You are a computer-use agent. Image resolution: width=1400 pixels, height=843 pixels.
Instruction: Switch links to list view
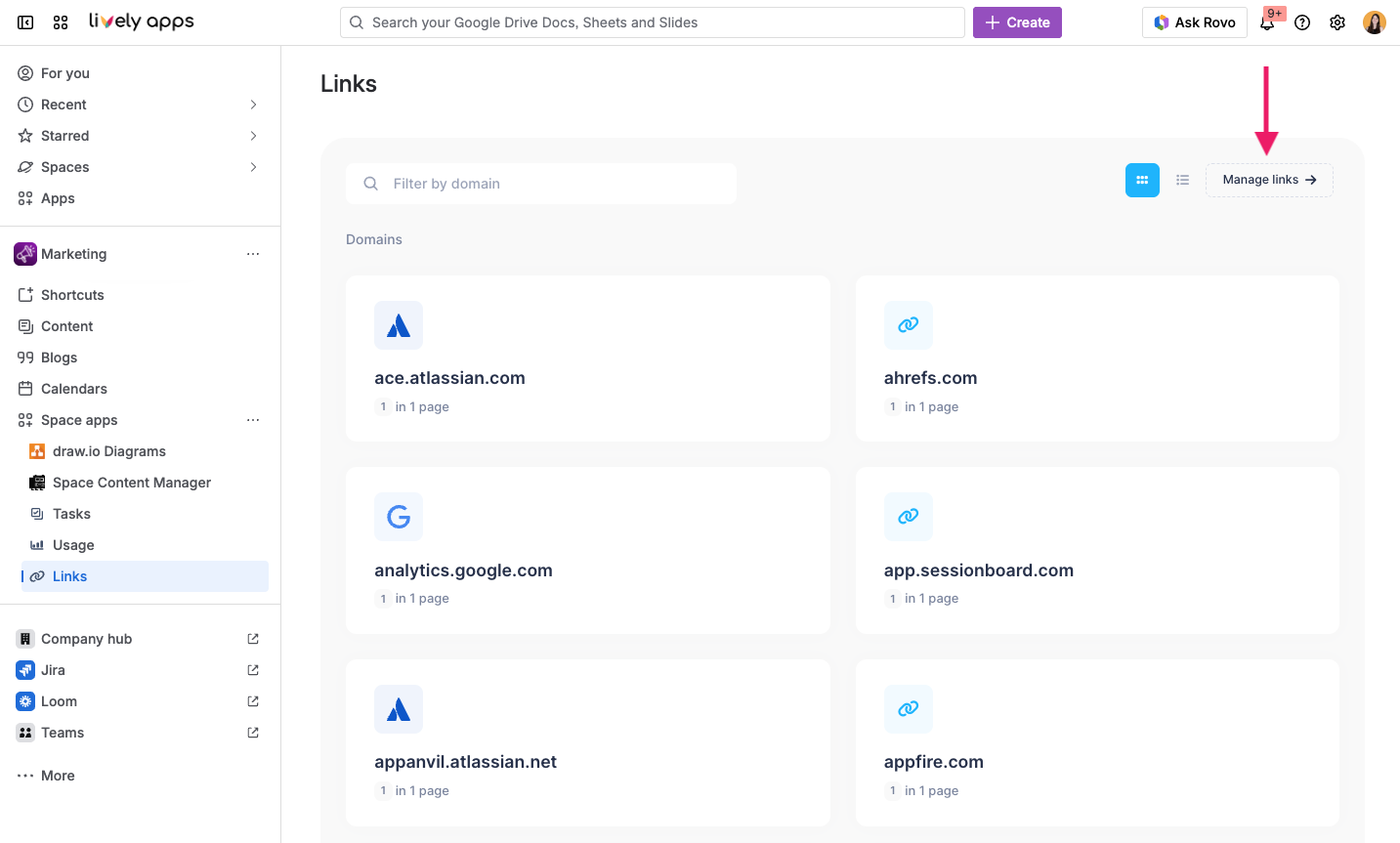tap(1182, 180)
